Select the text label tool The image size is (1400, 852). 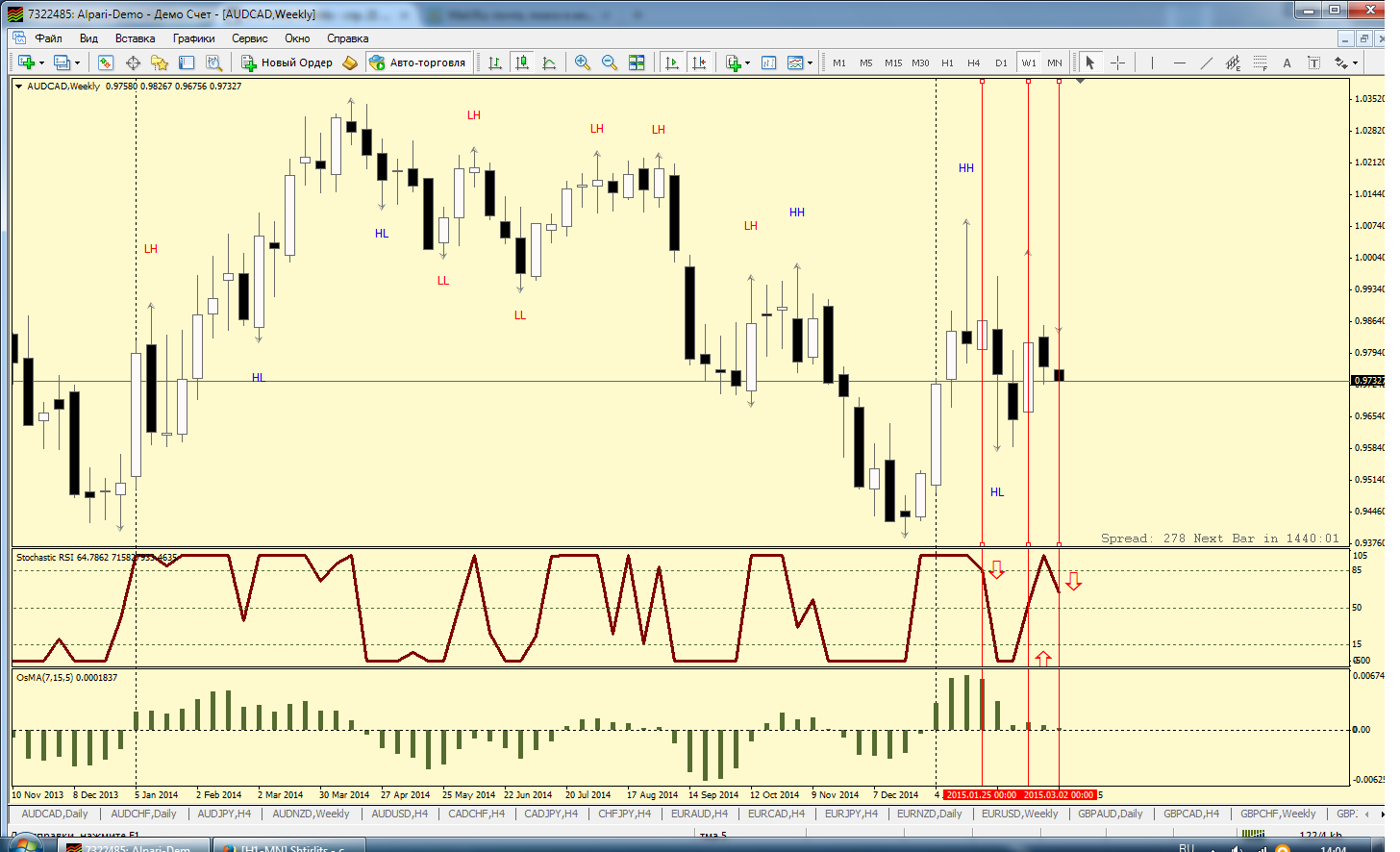point(1313,63)
